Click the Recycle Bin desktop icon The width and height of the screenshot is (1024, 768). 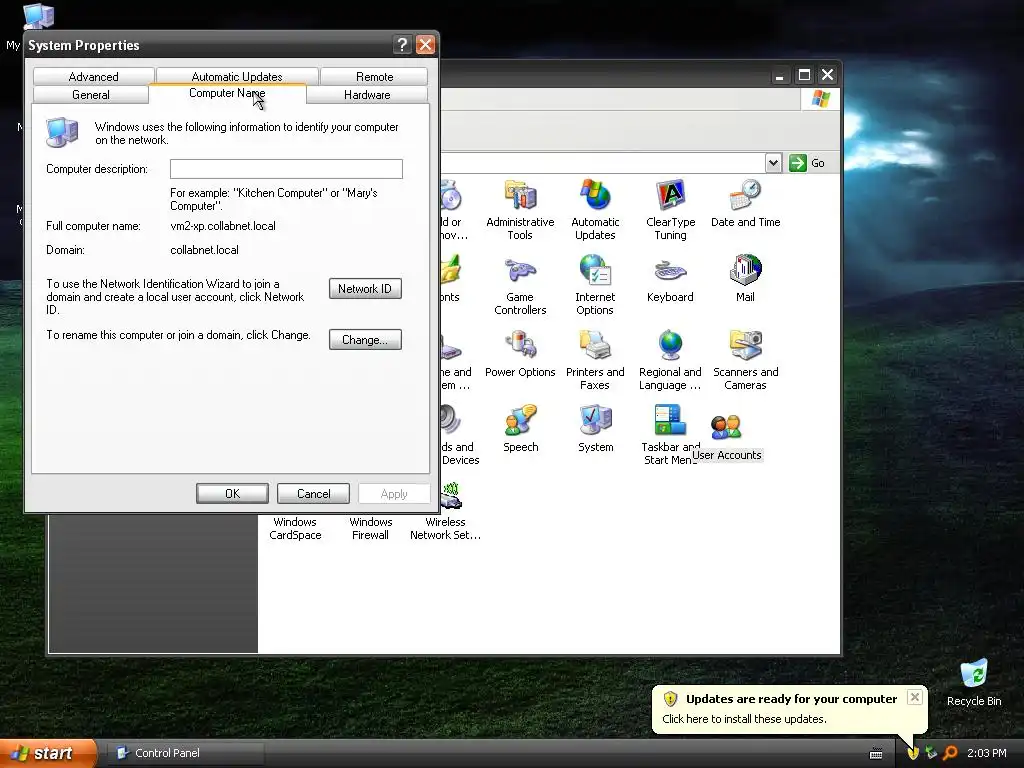click(x=974, y=682)
